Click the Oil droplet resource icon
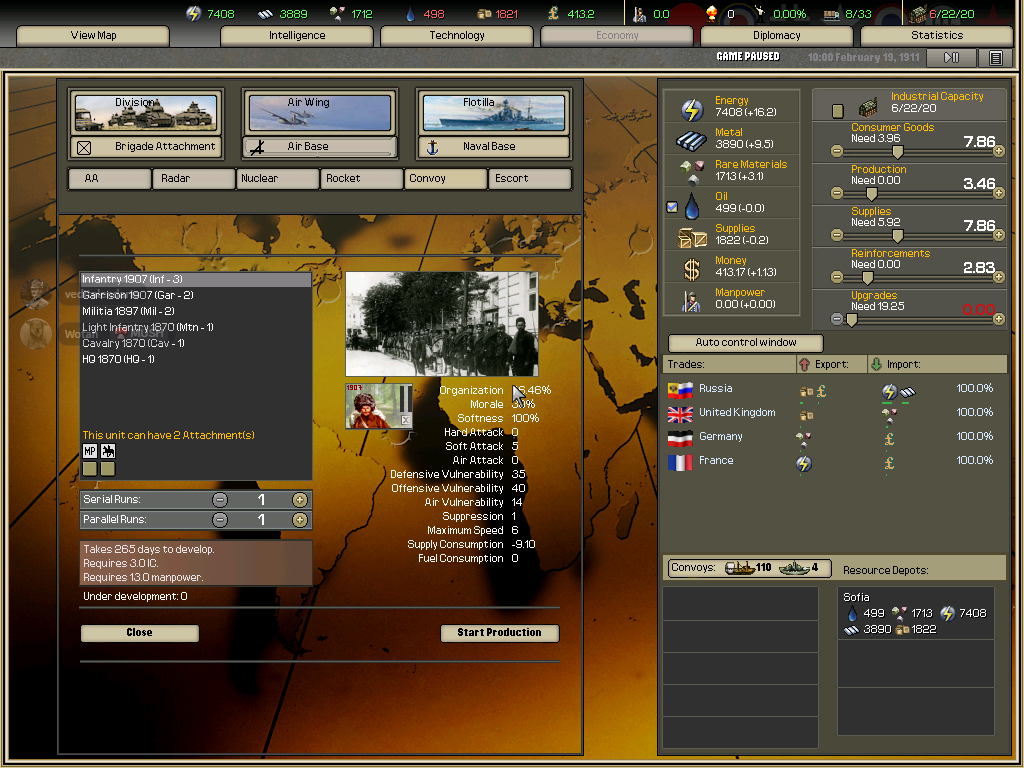Image resolution: width=1024 pixels, height=768 pixels. 692,206
